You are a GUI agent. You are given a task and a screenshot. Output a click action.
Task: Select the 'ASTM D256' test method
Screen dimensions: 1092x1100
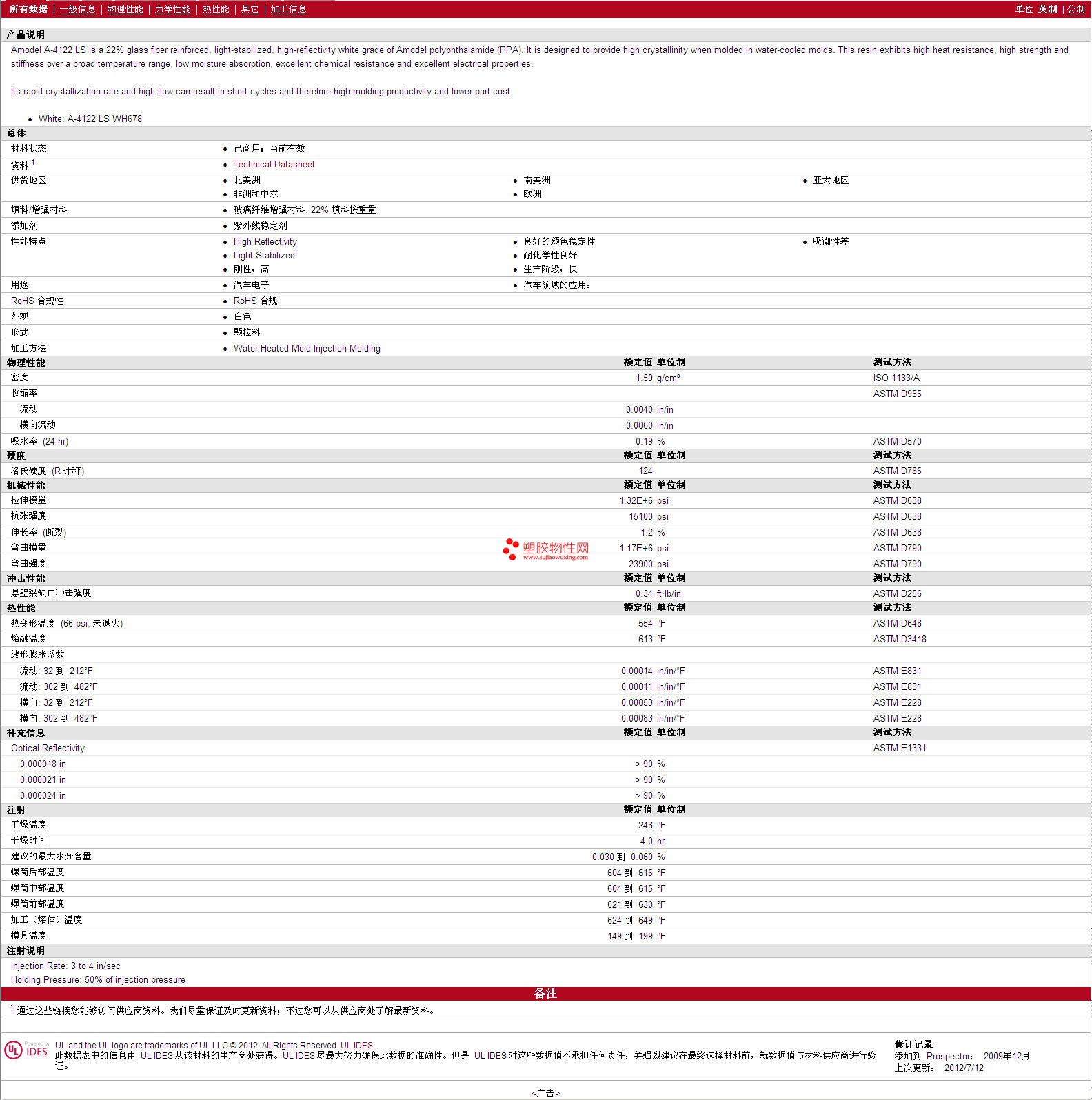point(897,593)
